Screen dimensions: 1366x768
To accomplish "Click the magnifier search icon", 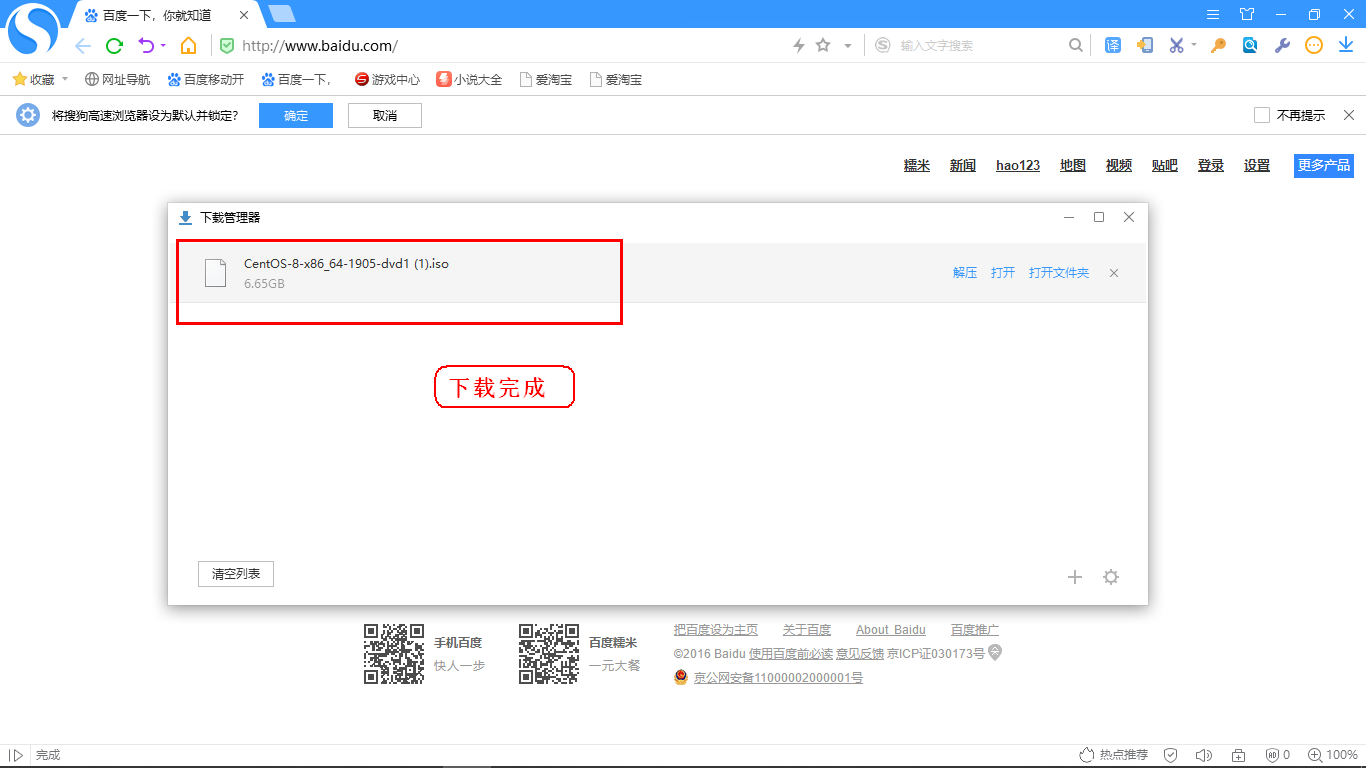I will [x=1076, y=45].
